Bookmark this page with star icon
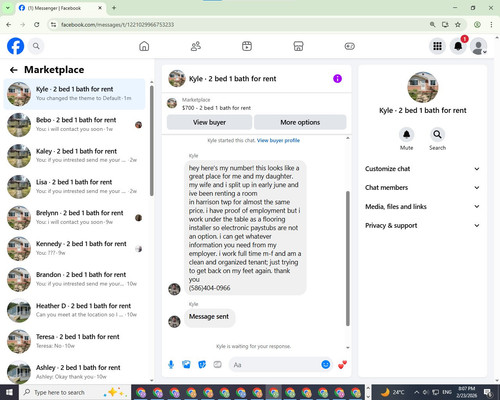500x400 pixels. pyautogui.click(x=458, y=25)
